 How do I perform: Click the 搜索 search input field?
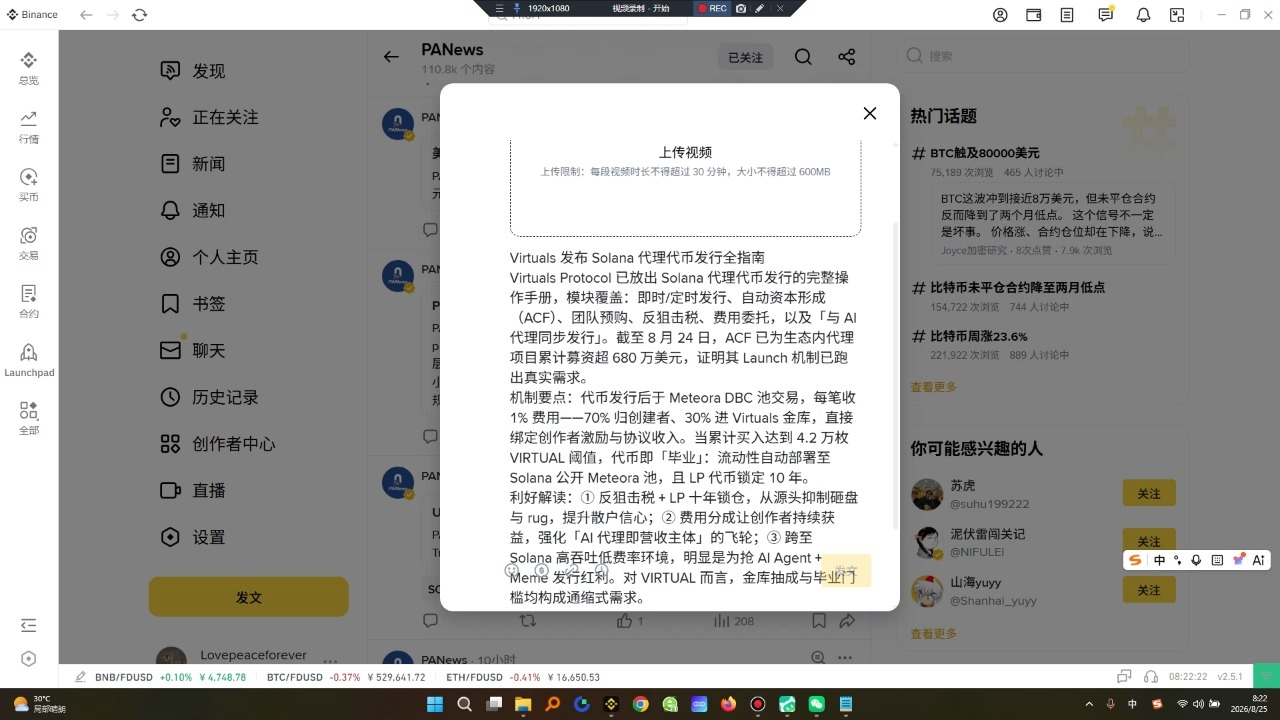pyautogui.click(x=1042, y=56)
